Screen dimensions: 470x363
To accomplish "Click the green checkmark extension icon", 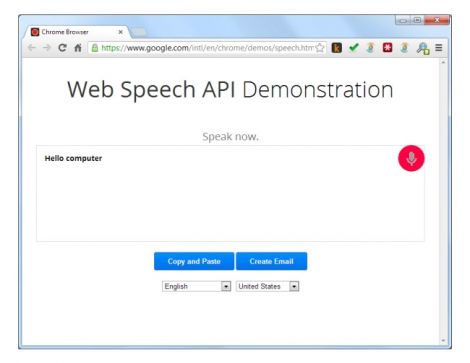I will point(354,48).
